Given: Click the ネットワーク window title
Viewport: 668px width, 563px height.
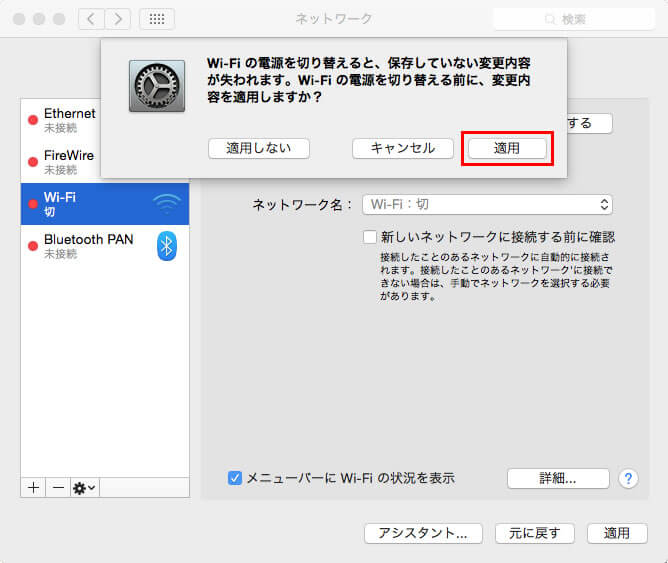Looking at the screenshot, I should (334, 19).
